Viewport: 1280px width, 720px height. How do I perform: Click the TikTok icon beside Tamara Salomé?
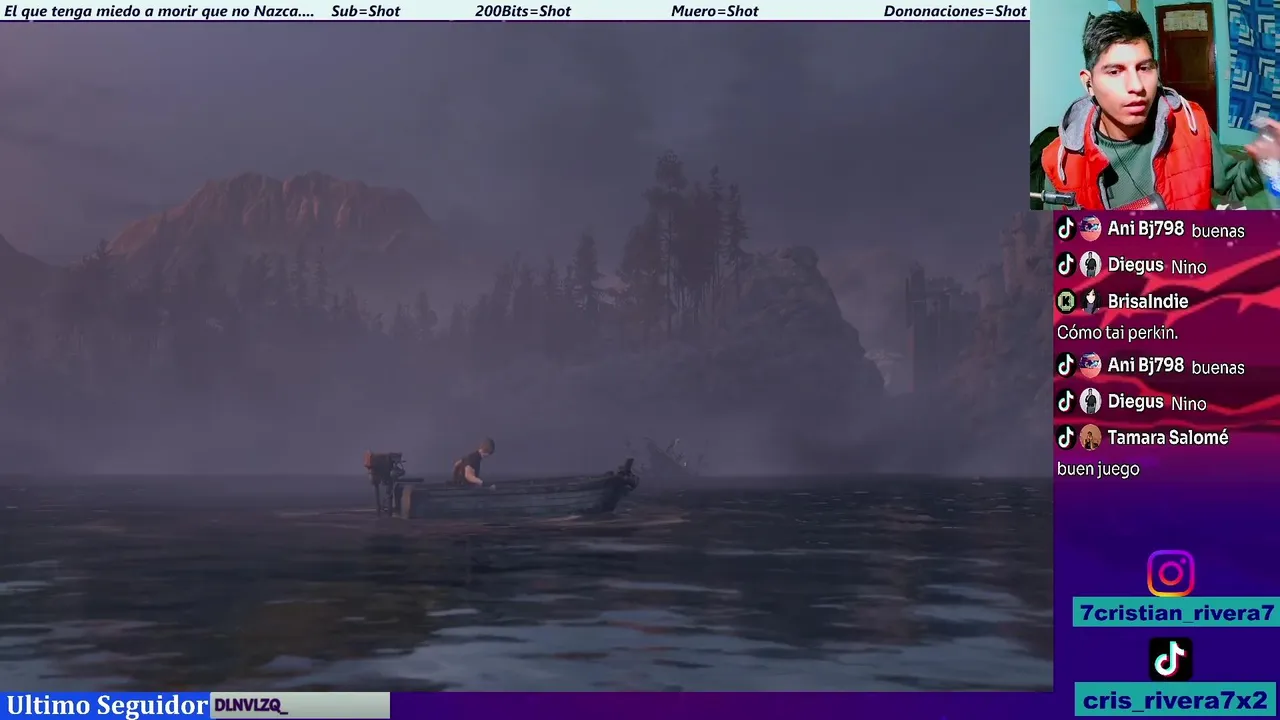coord(1066,437)
